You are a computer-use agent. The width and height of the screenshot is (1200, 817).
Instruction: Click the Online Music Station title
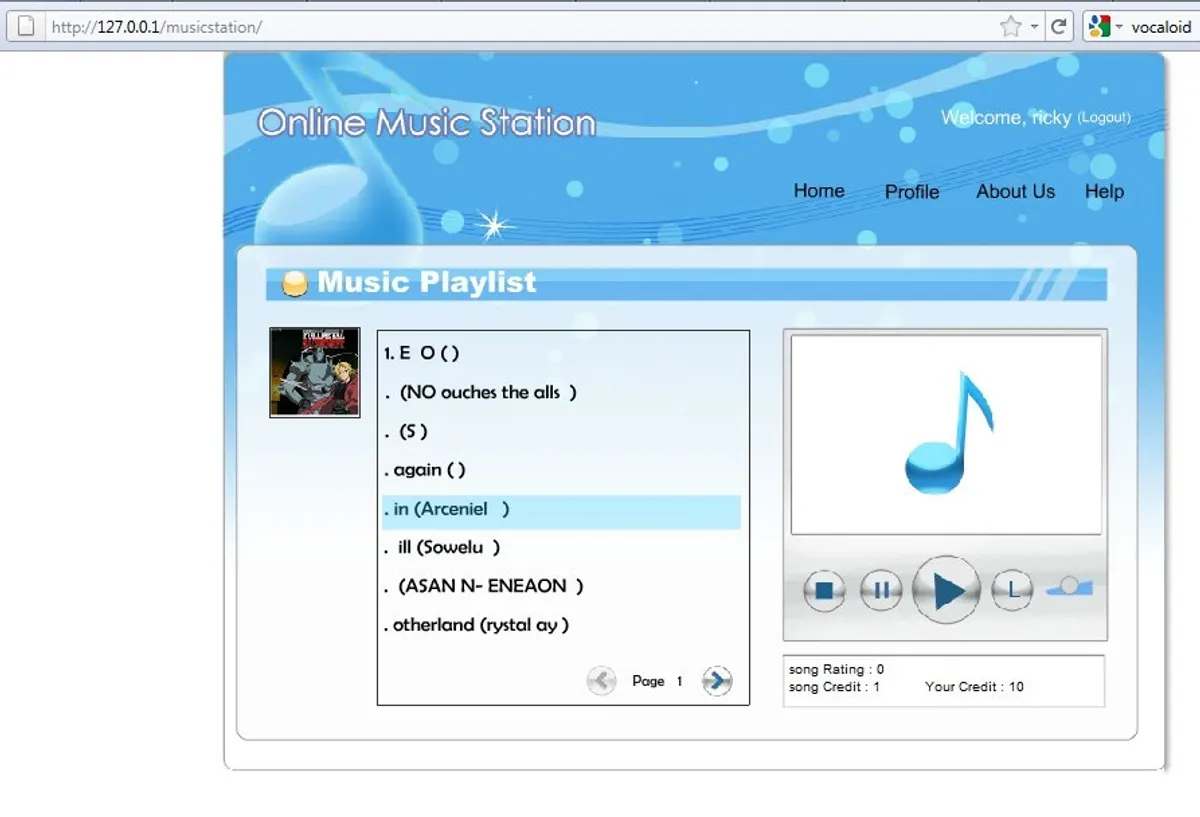pos(427,123)
